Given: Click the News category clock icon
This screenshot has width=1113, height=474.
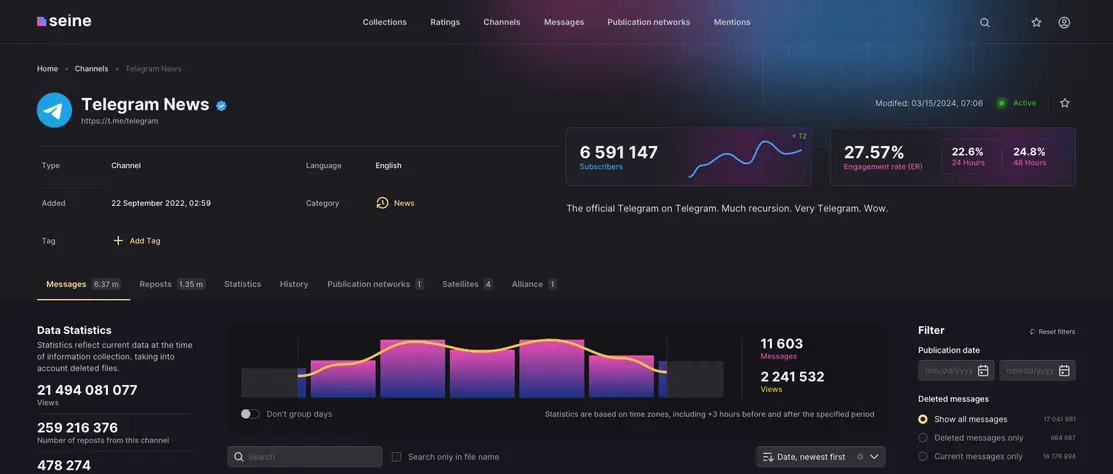Looking at the screenshot, I should point(382,203).
